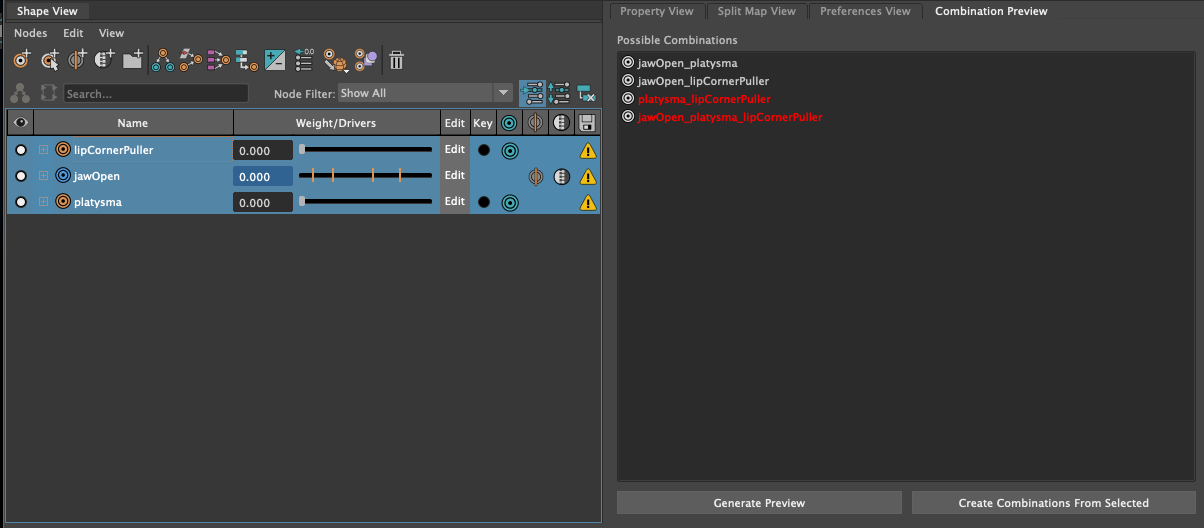Select the Shape View tab
This screenshot has width=1204, height=528.
[47, 11]
